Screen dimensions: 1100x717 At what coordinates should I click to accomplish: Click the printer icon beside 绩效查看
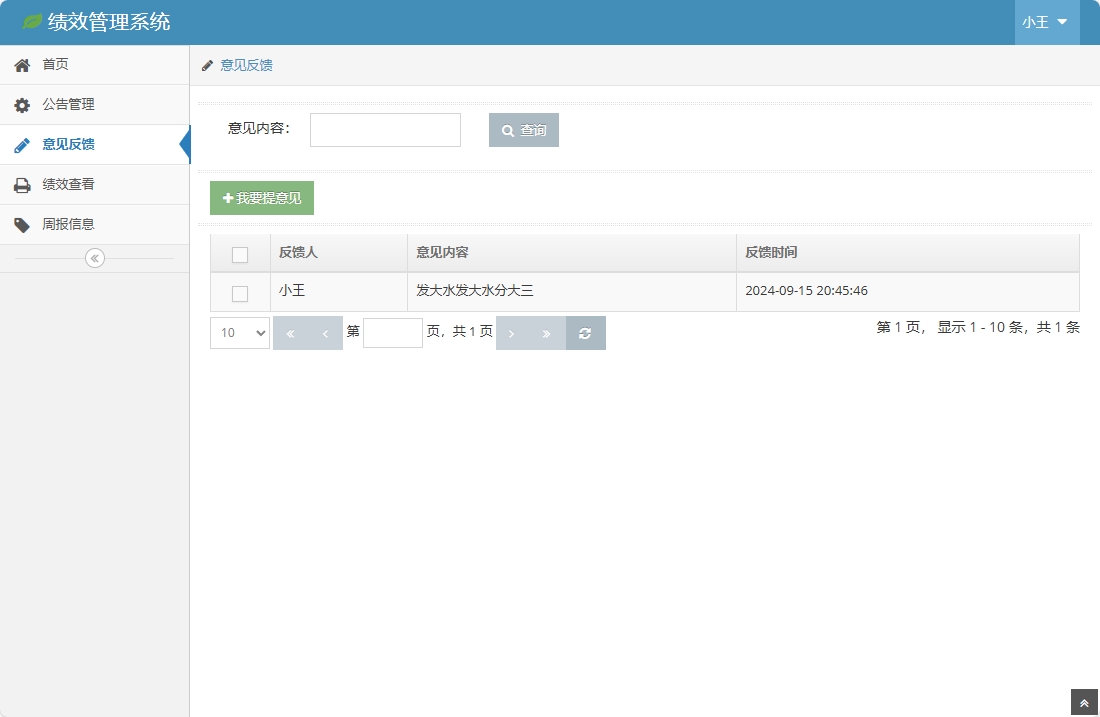[x=21, y=185]
